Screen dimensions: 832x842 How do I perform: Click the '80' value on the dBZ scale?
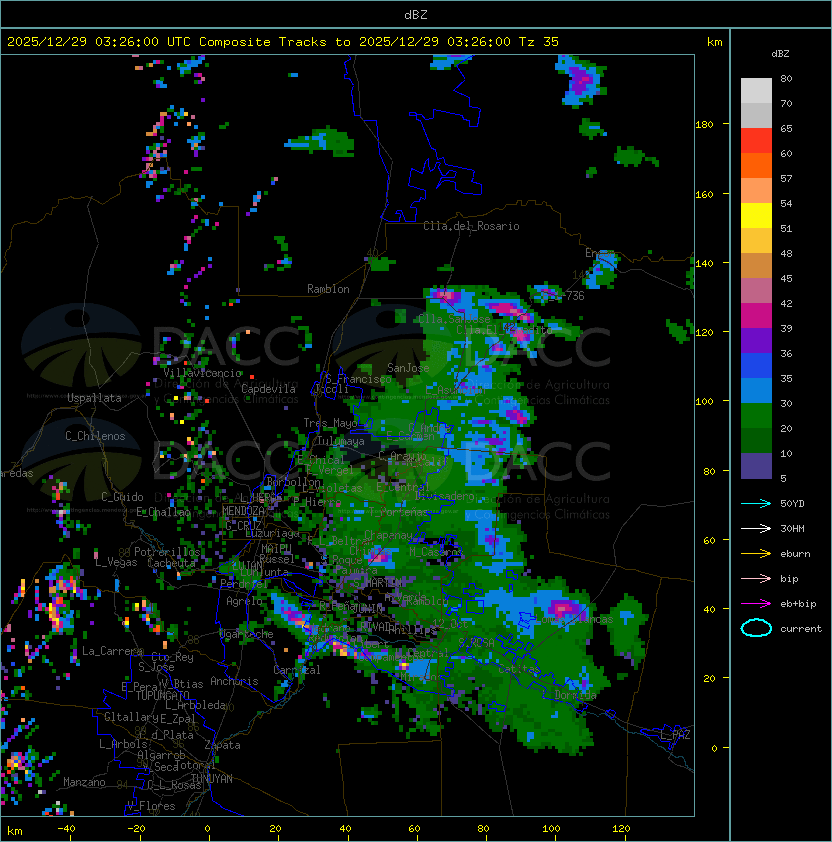pyautogui.click(x=786, y=78)
